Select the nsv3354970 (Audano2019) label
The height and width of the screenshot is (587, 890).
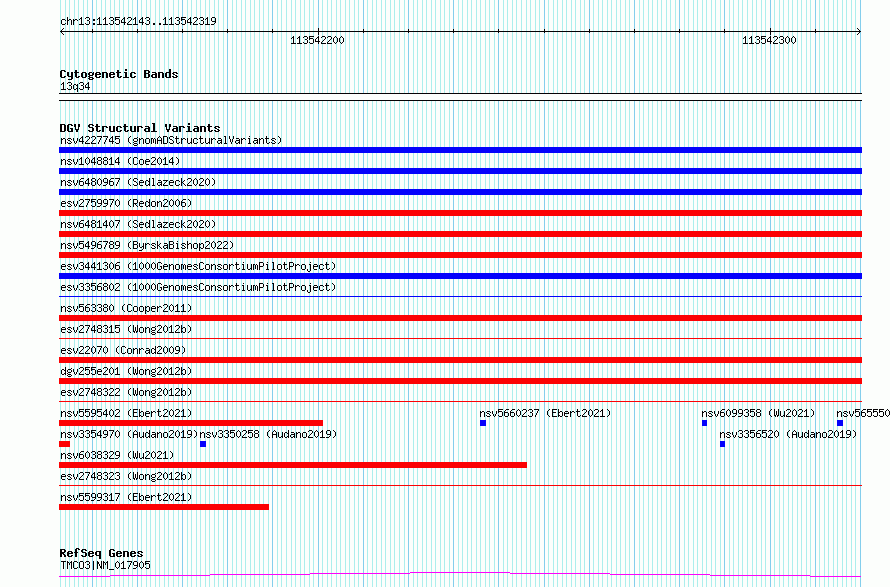(129, 434)
